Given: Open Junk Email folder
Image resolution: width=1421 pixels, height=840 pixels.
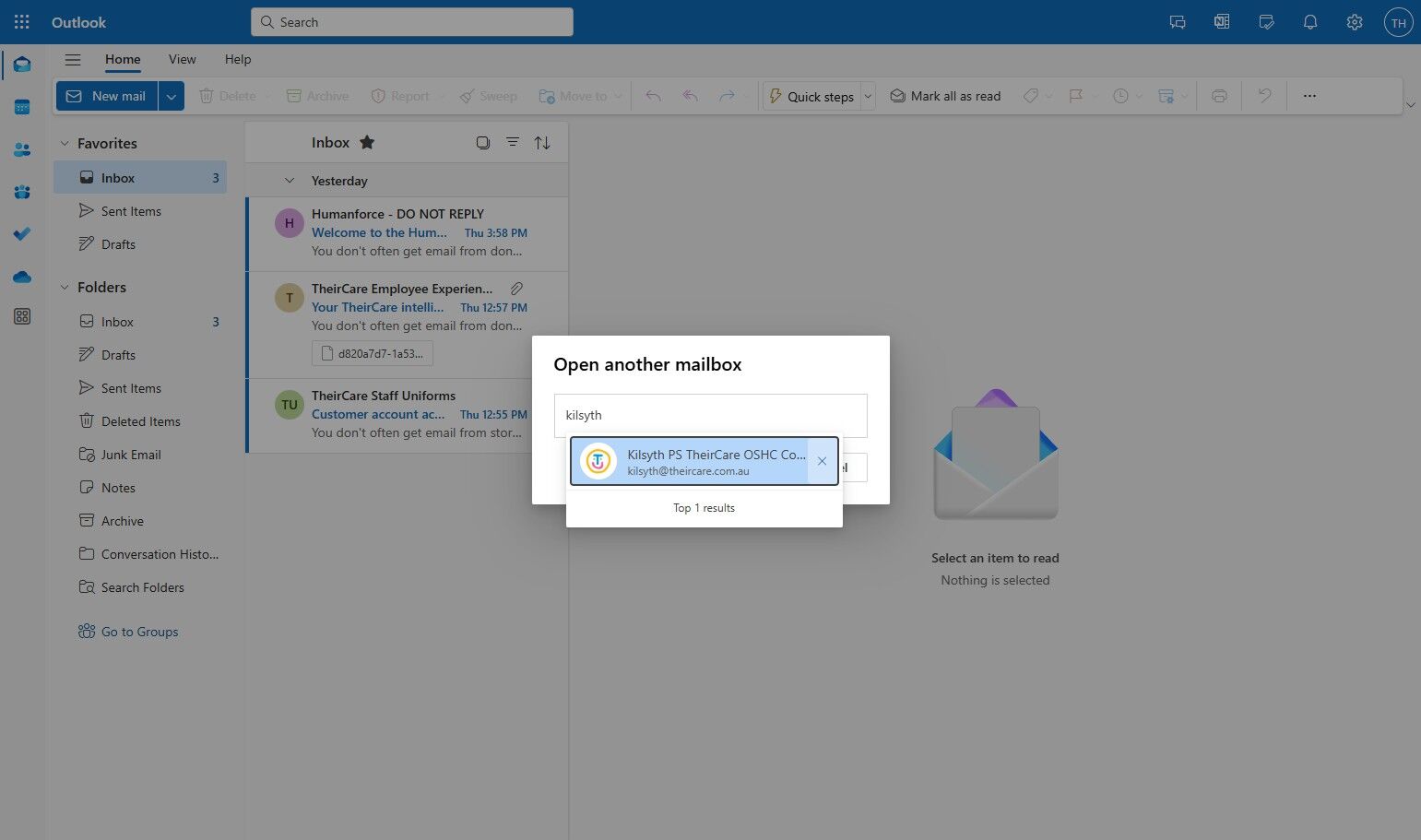Looking at the screenshot, I should 140,455.
